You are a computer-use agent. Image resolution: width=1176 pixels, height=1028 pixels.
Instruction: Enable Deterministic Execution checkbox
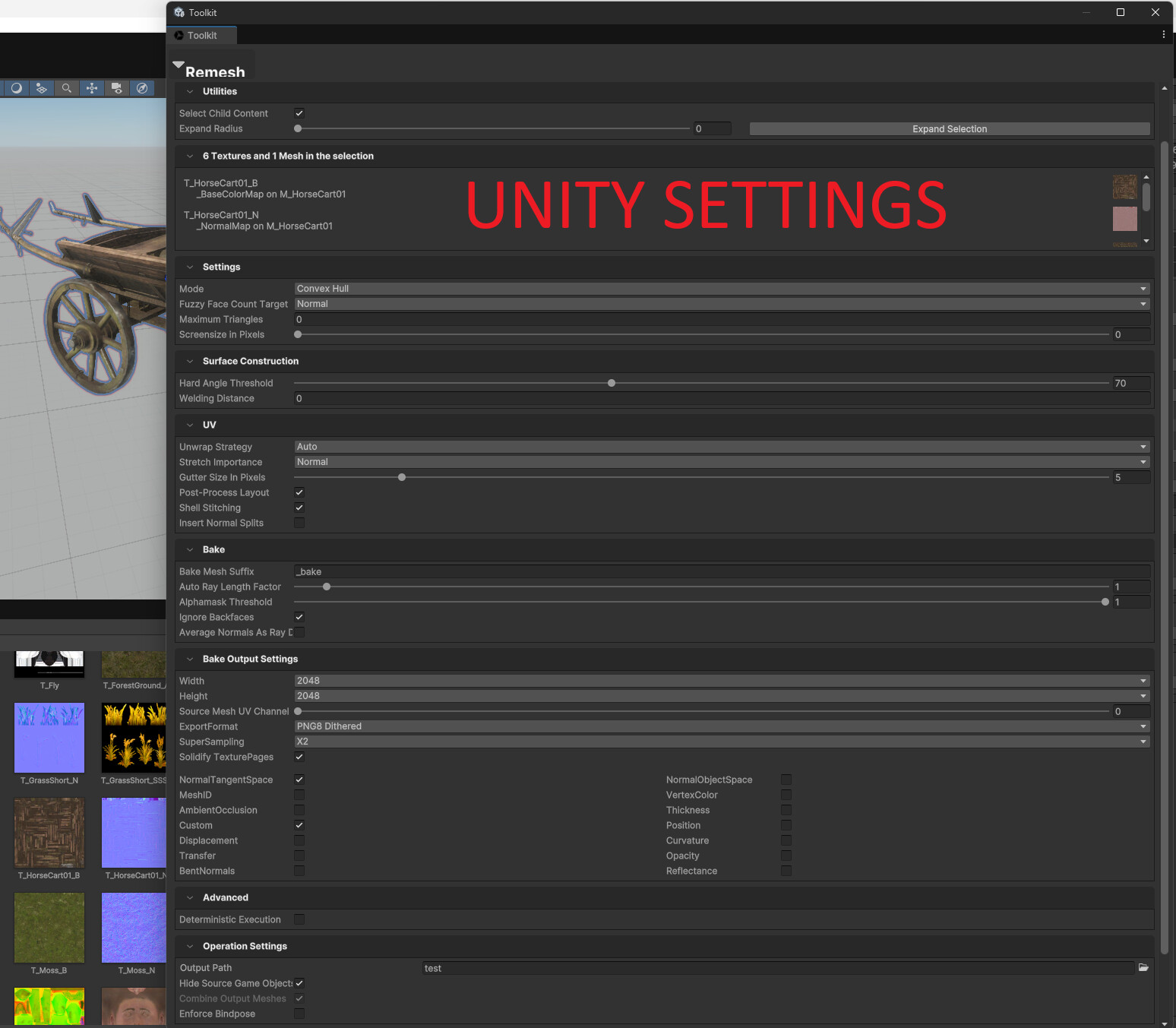tap(299, 919)
